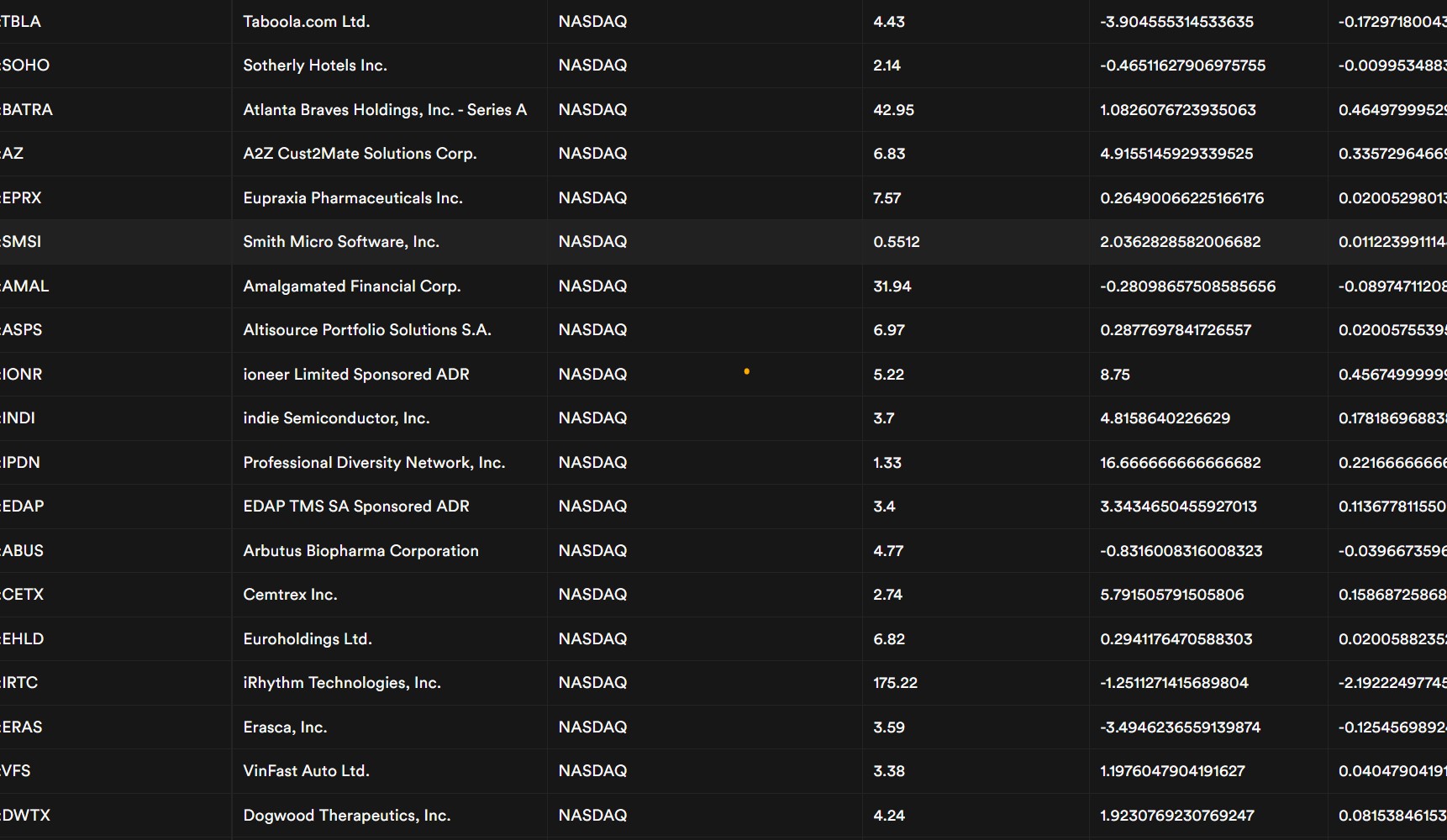
Task: Click Arbutus Biopharma Corporation name
Action: [360, 551]
